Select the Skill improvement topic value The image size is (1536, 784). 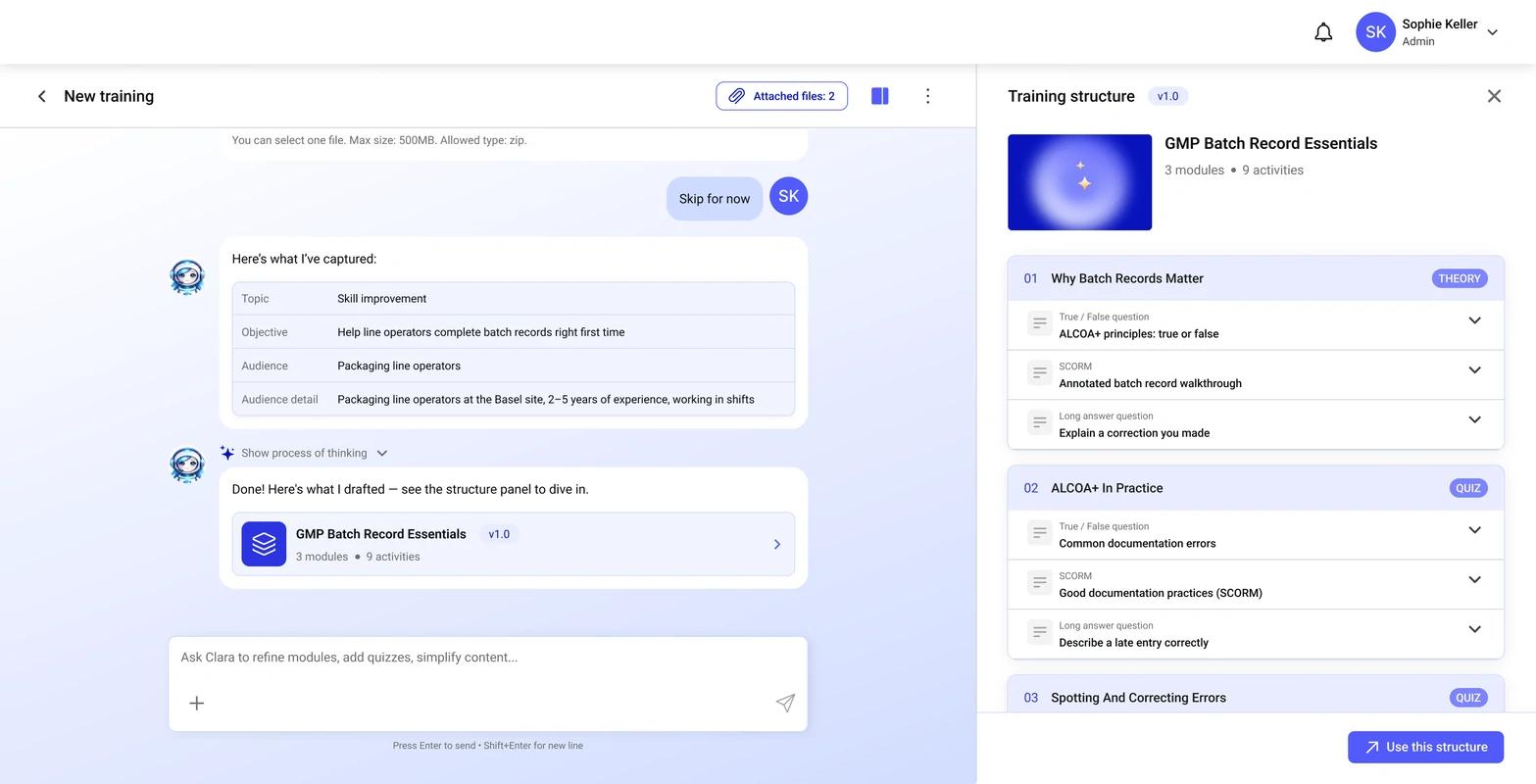pos(381,299)
